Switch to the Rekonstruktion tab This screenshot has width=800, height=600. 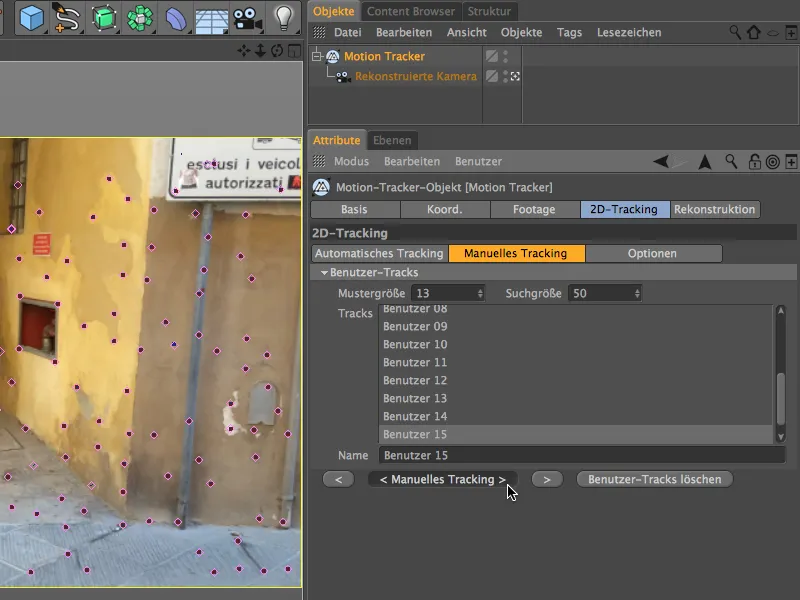coord(715,210)
